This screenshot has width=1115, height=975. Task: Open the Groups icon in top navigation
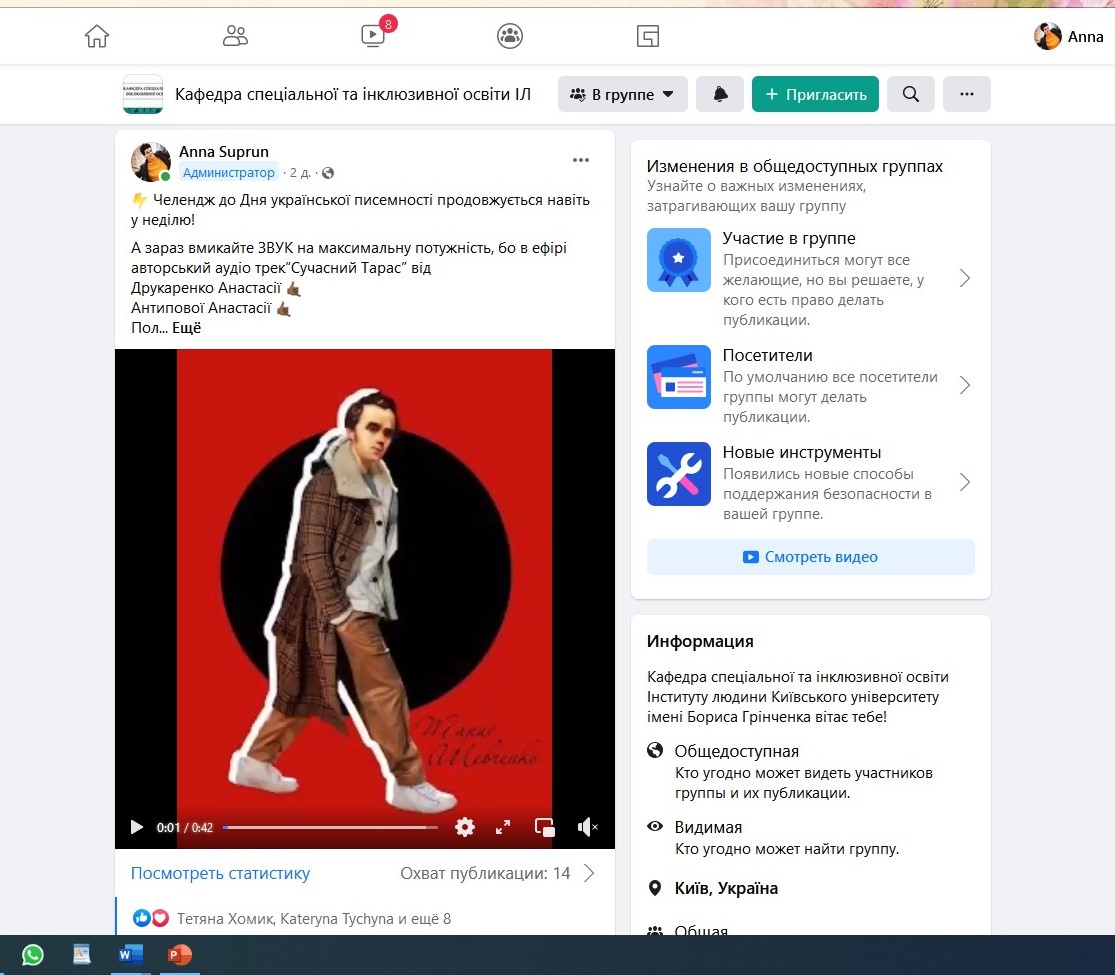(x=510, y=37)
